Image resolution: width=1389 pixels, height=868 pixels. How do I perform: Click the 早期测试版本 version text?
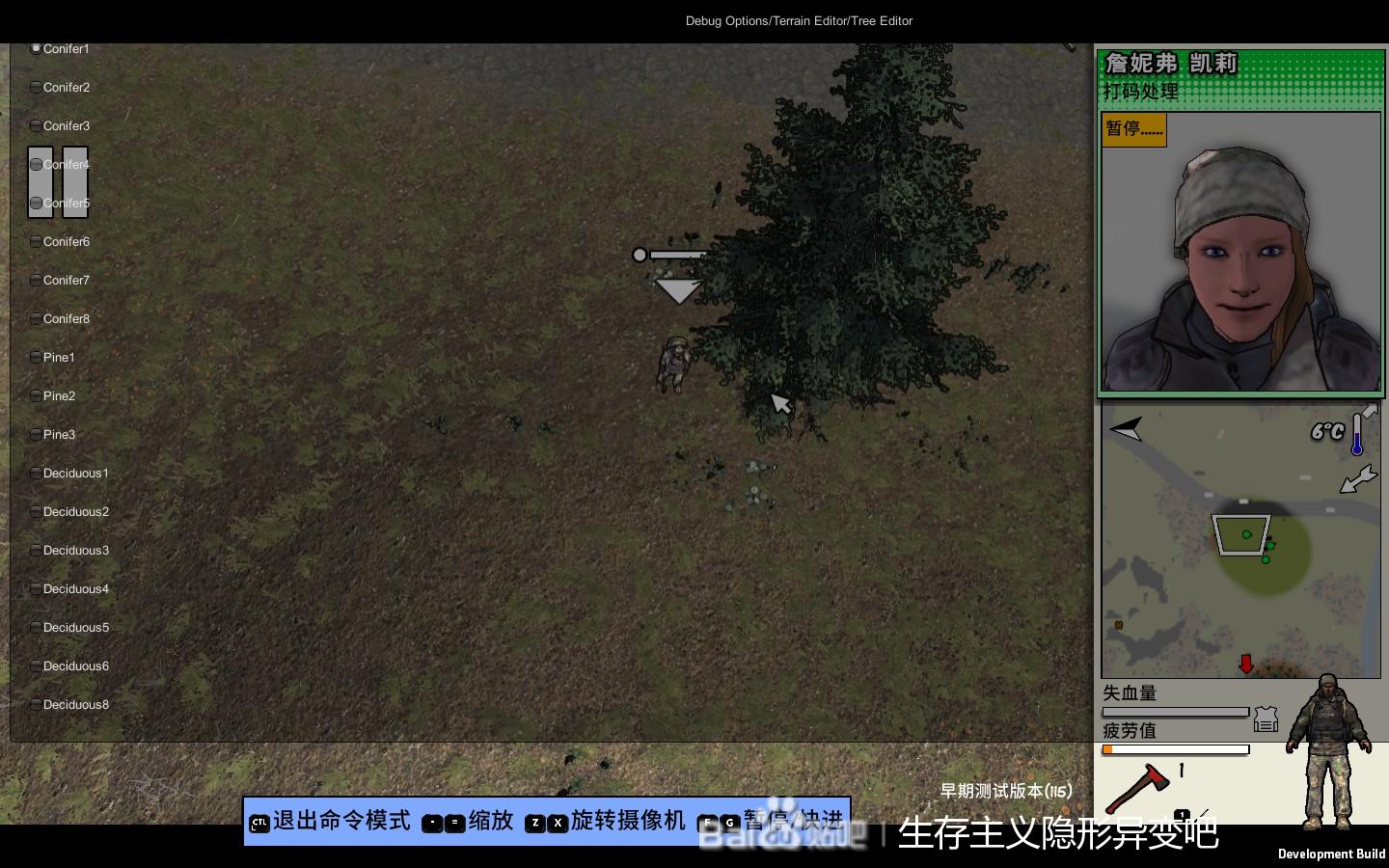tap(1006, 791)
